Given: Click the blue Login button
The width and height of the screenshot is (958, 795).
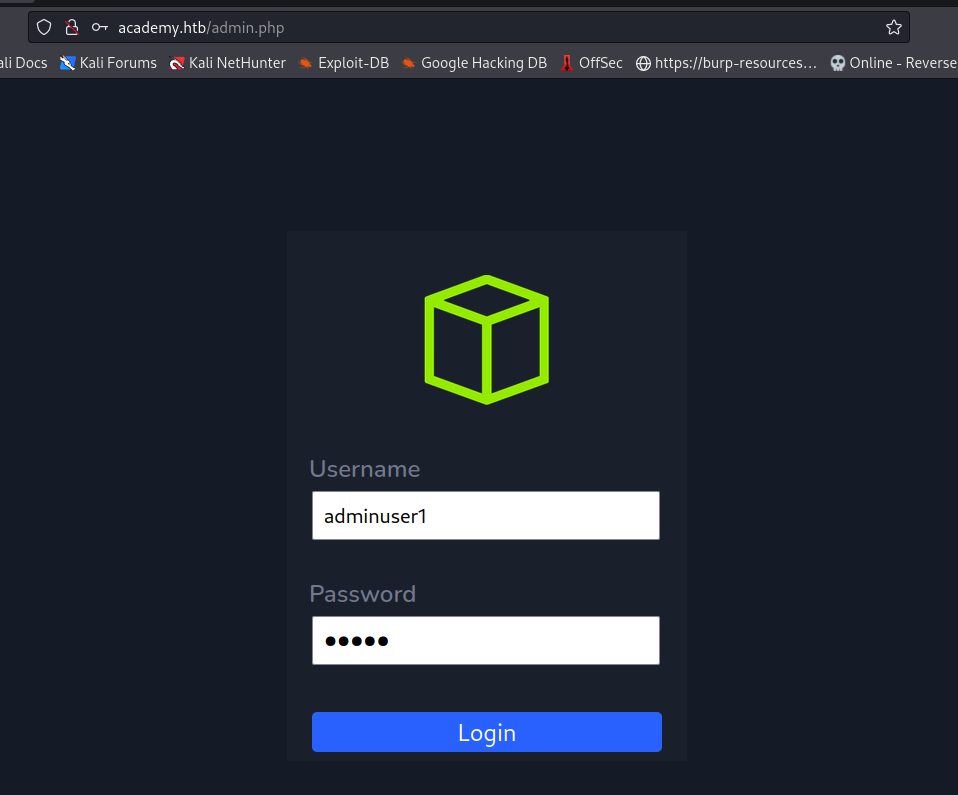Looking at the screenshot, I should coord(486,732).
